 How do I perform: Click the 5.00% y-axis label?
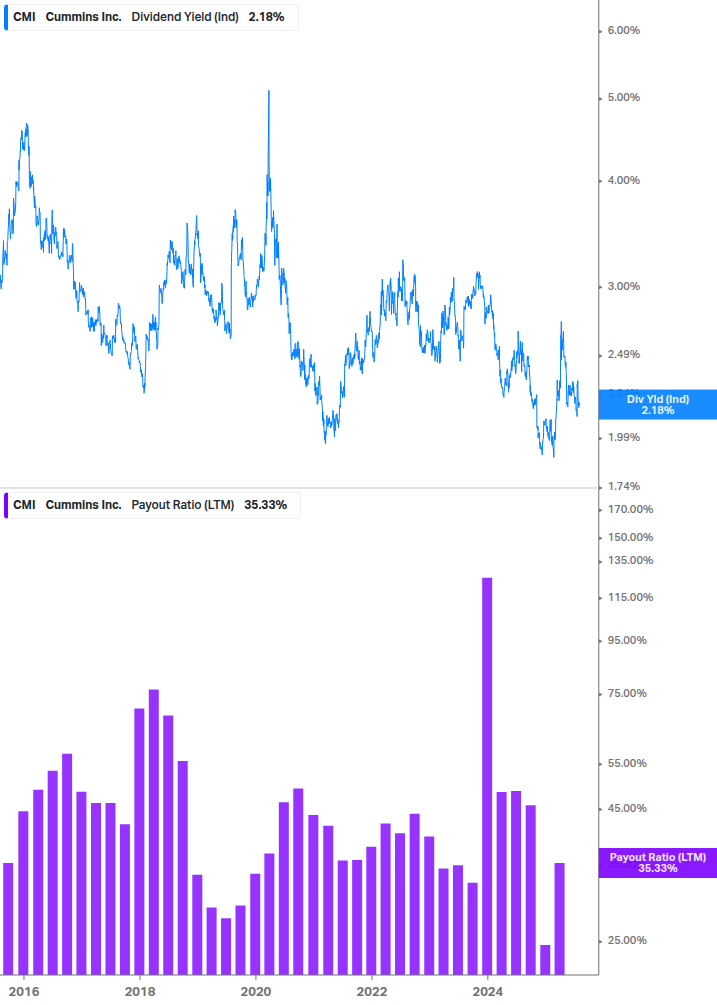tap(623, 97)
